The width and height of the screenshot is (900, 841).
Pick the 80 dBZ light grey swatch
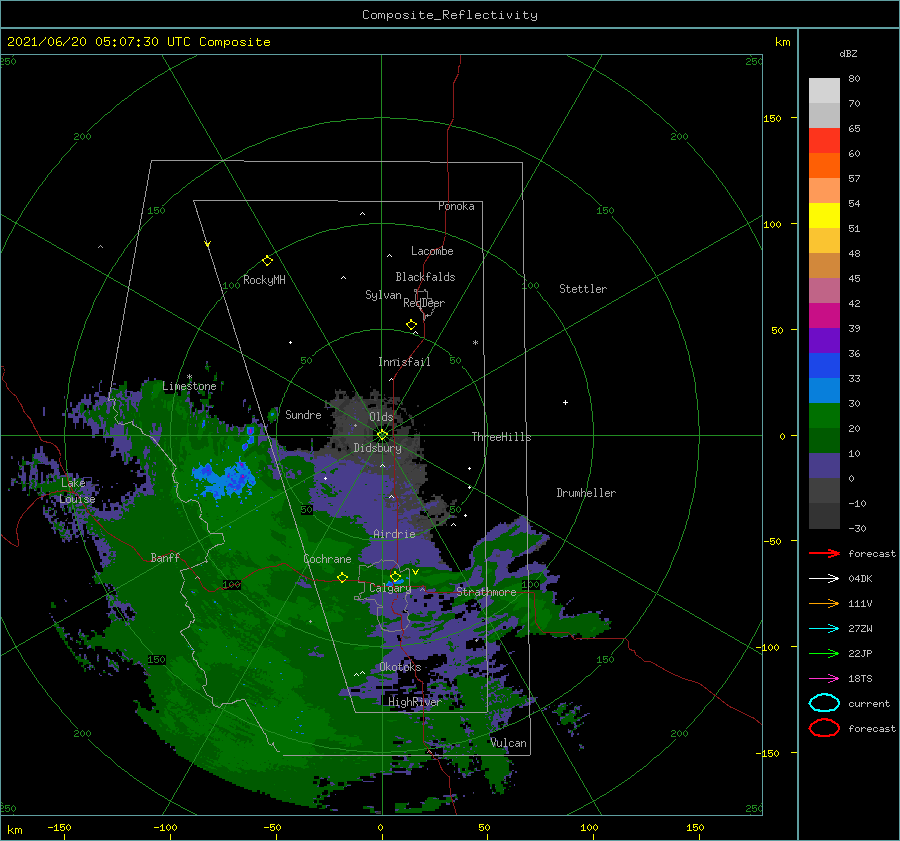(x=824, y=90)
